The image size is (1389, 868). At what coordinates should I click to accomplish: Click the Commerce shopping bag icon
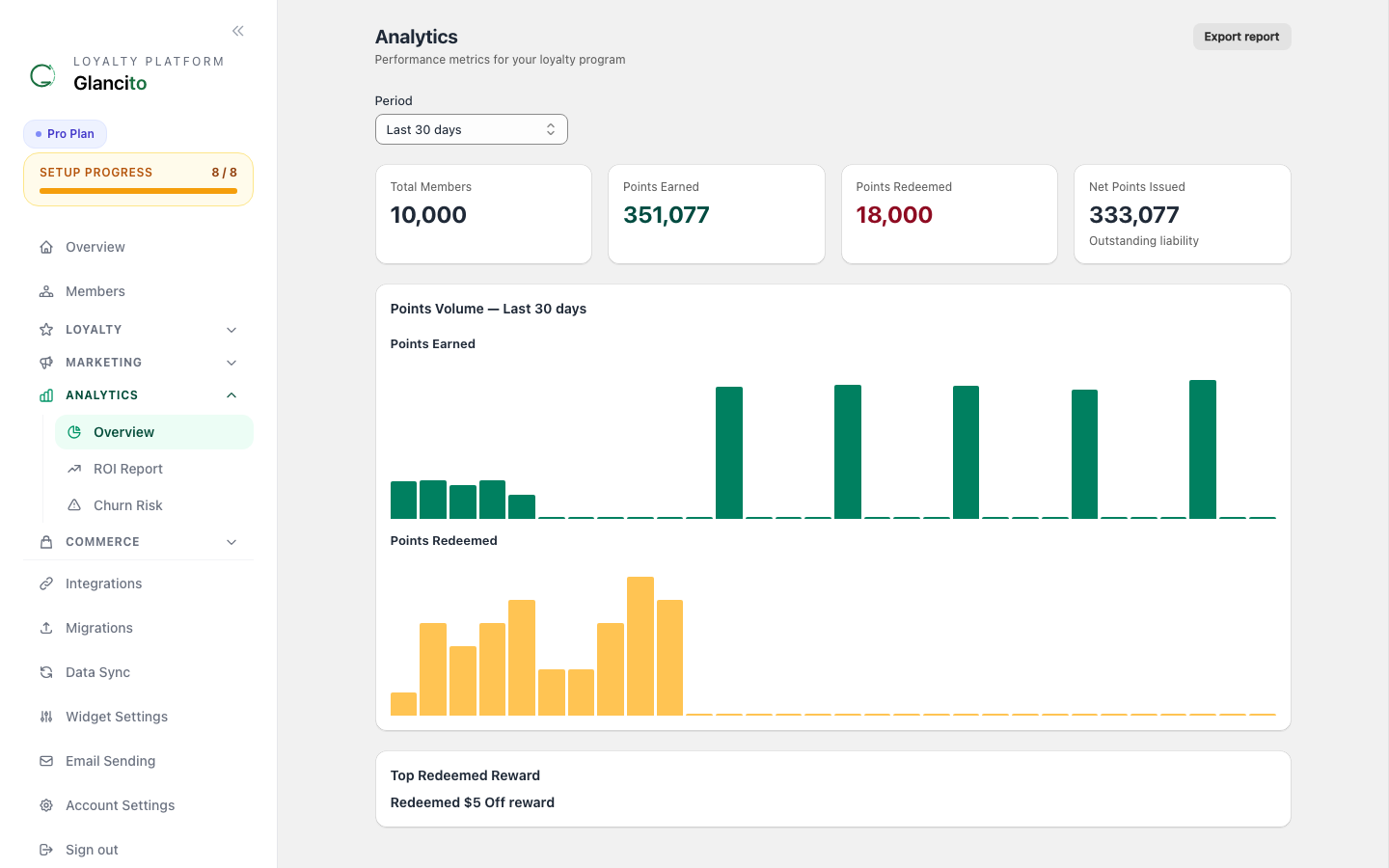[46, 542]
